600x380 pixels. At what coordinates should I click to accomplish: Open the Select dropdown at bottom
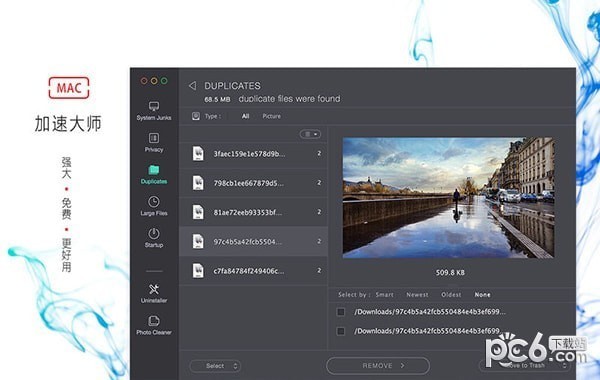coord(215,366)
